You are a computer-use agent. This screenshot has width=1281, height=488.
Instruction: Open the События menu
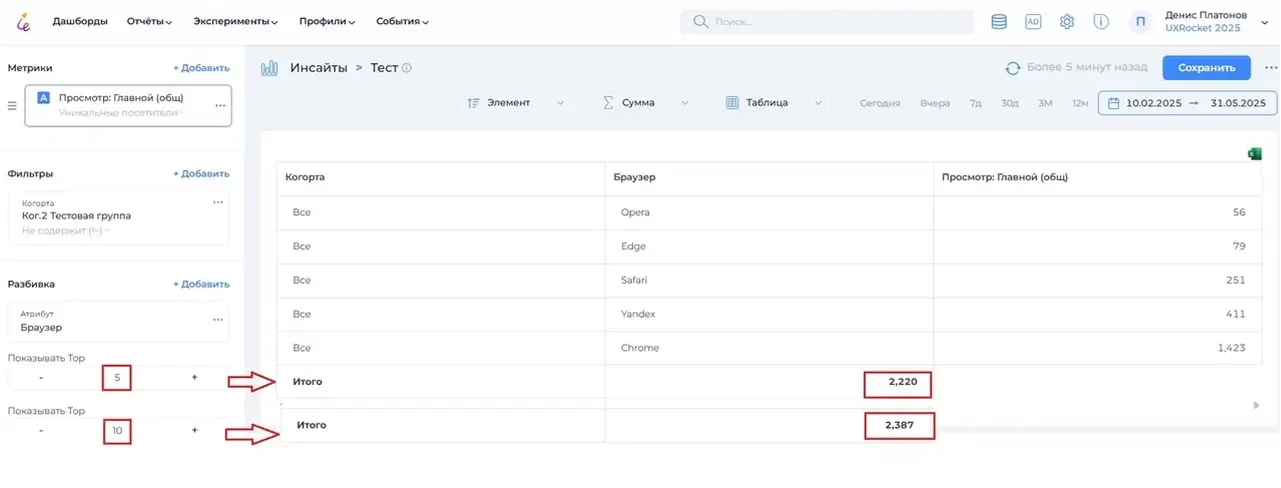coord(402,21)
